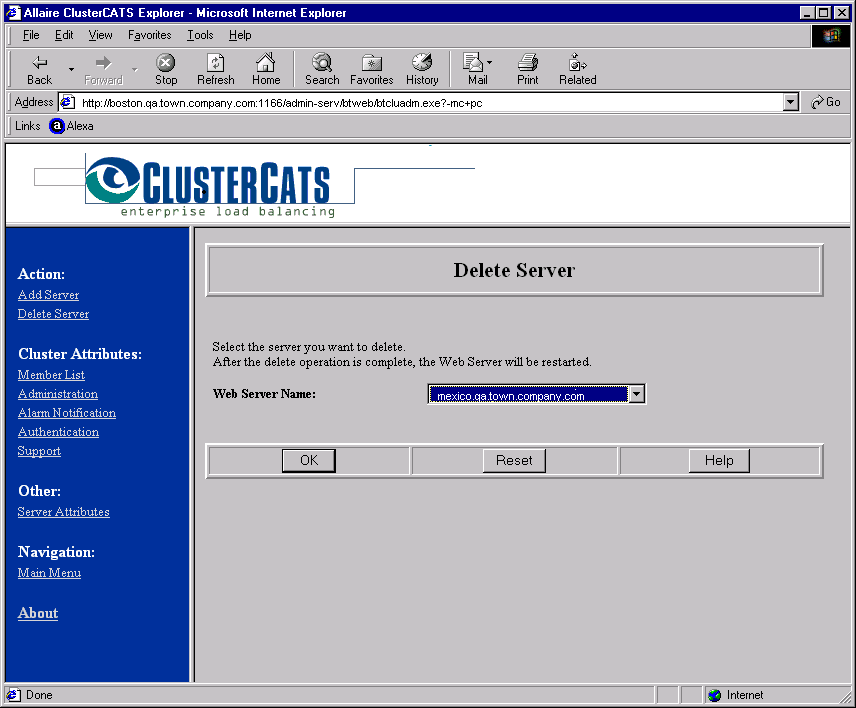This screenshot has height=708, width=856.
Task: Open the Back history dropdown arrow
Action: tap(71, 69)
